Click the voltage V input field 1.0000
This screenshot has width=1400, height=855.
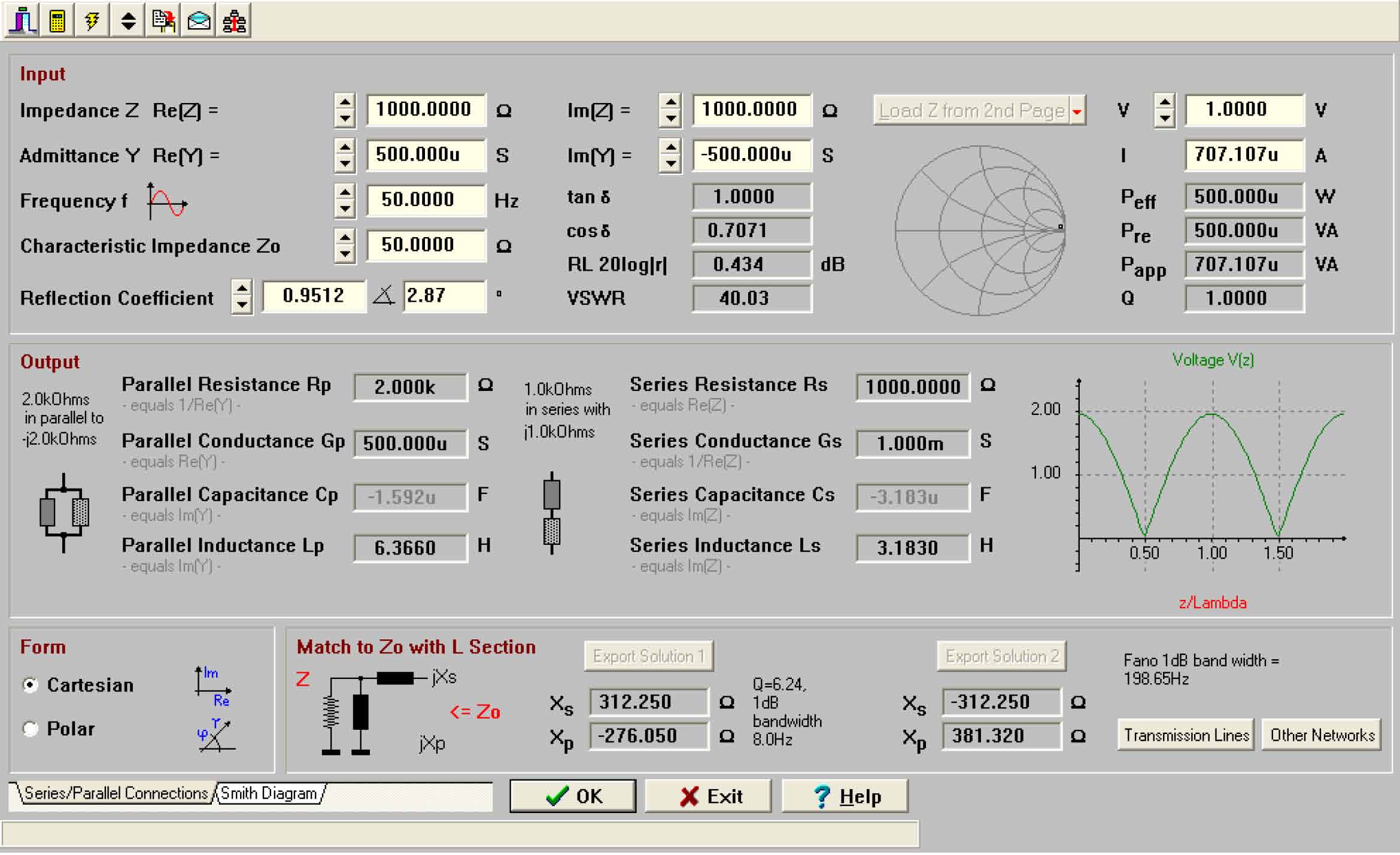coord(1244,110)
